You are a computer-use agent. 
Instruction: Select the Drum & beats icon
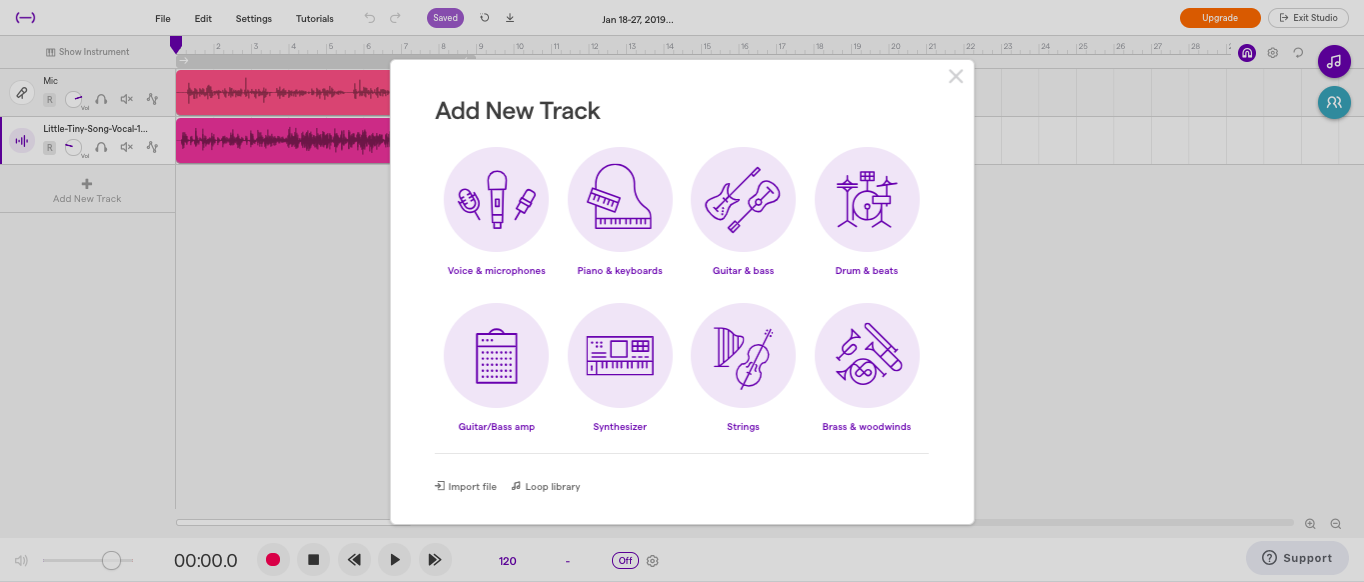pyautogui.click(x=867, y=199)
